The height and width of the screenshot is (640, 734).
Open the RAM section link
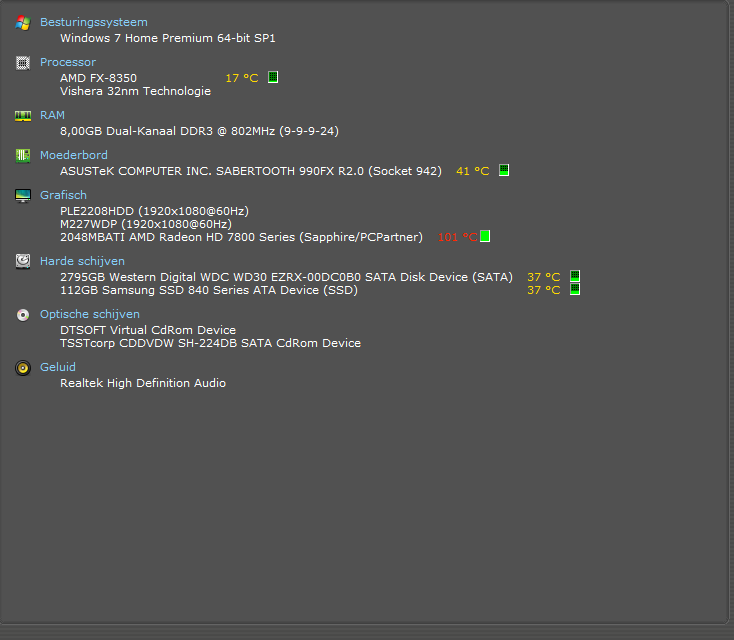click(x=52, y=115)
